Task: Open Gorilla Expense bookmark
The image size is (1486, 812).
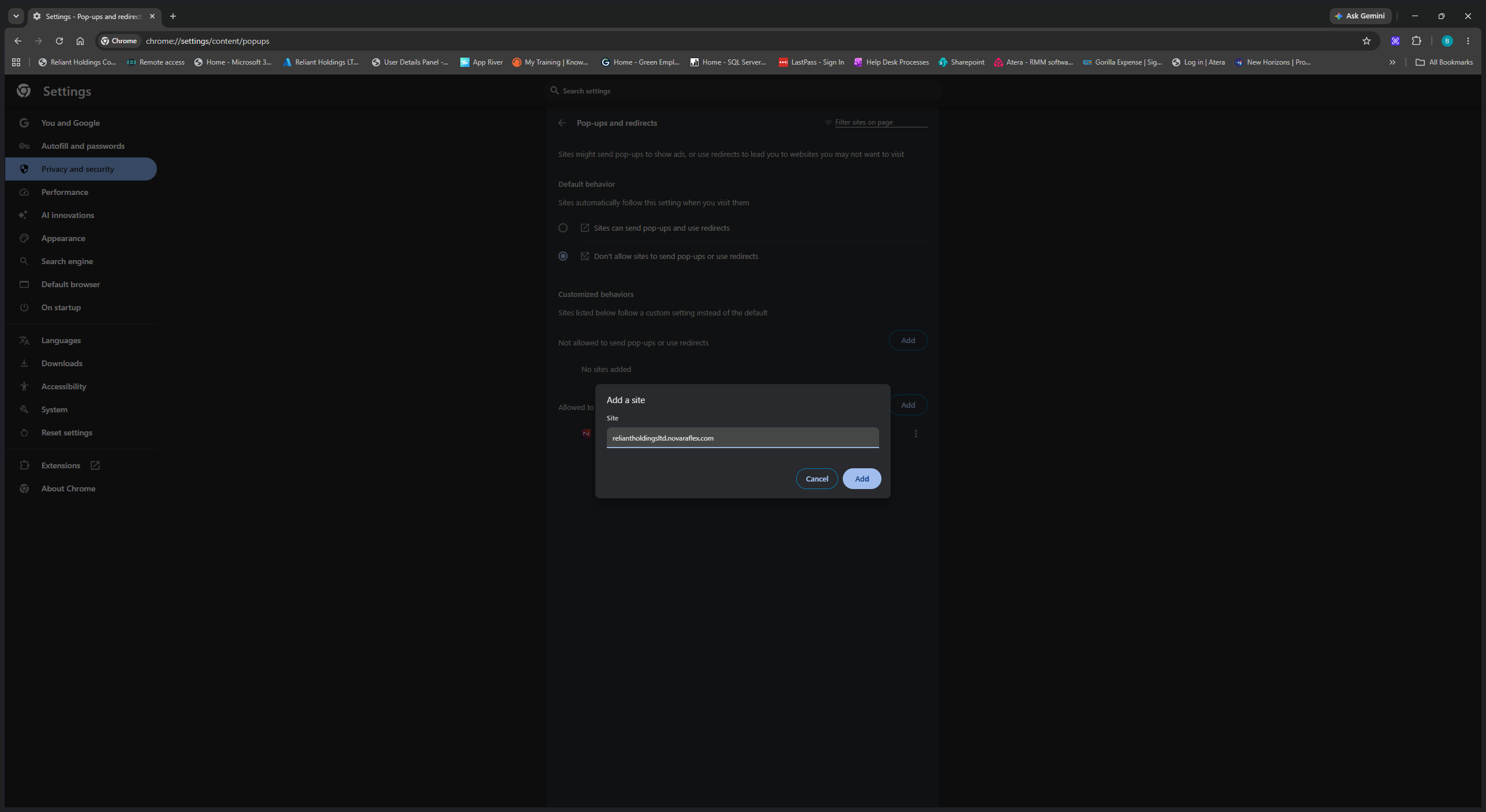Action: [1122, 62]
